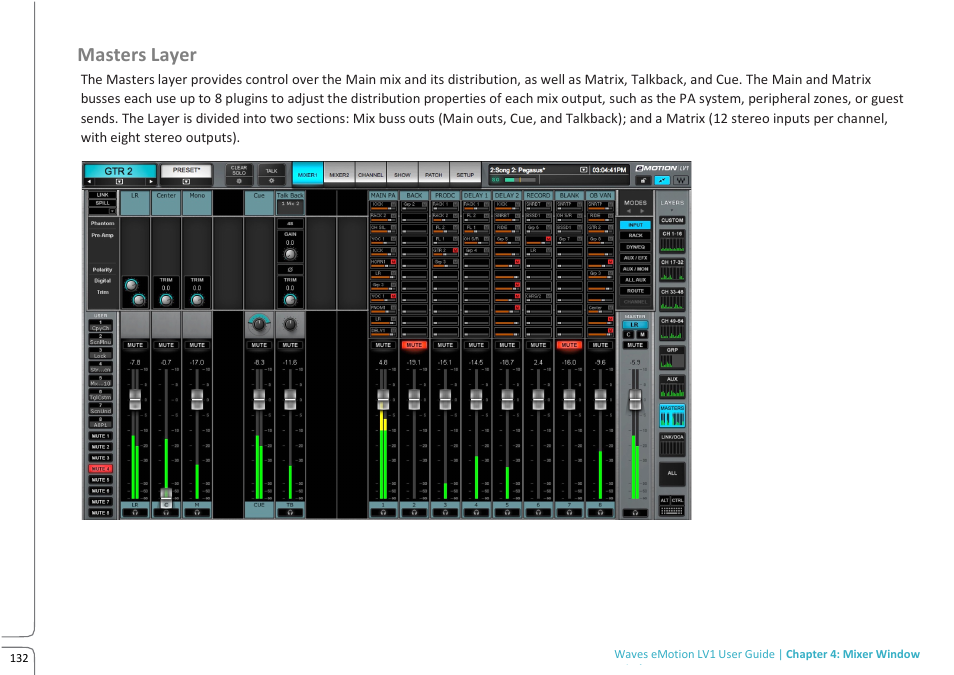The height and width of the screenshot is (675, 954).
Task: Open Clear Solo settings gear
Action: coord(239,181)
